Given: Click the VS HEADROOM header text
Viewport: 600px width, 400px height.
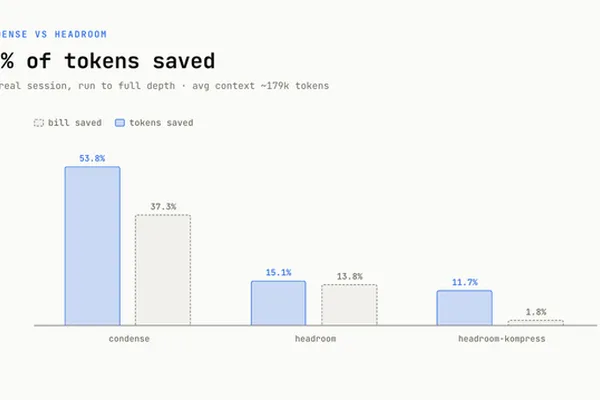Looking at the screenshot, I should [71, 34].
